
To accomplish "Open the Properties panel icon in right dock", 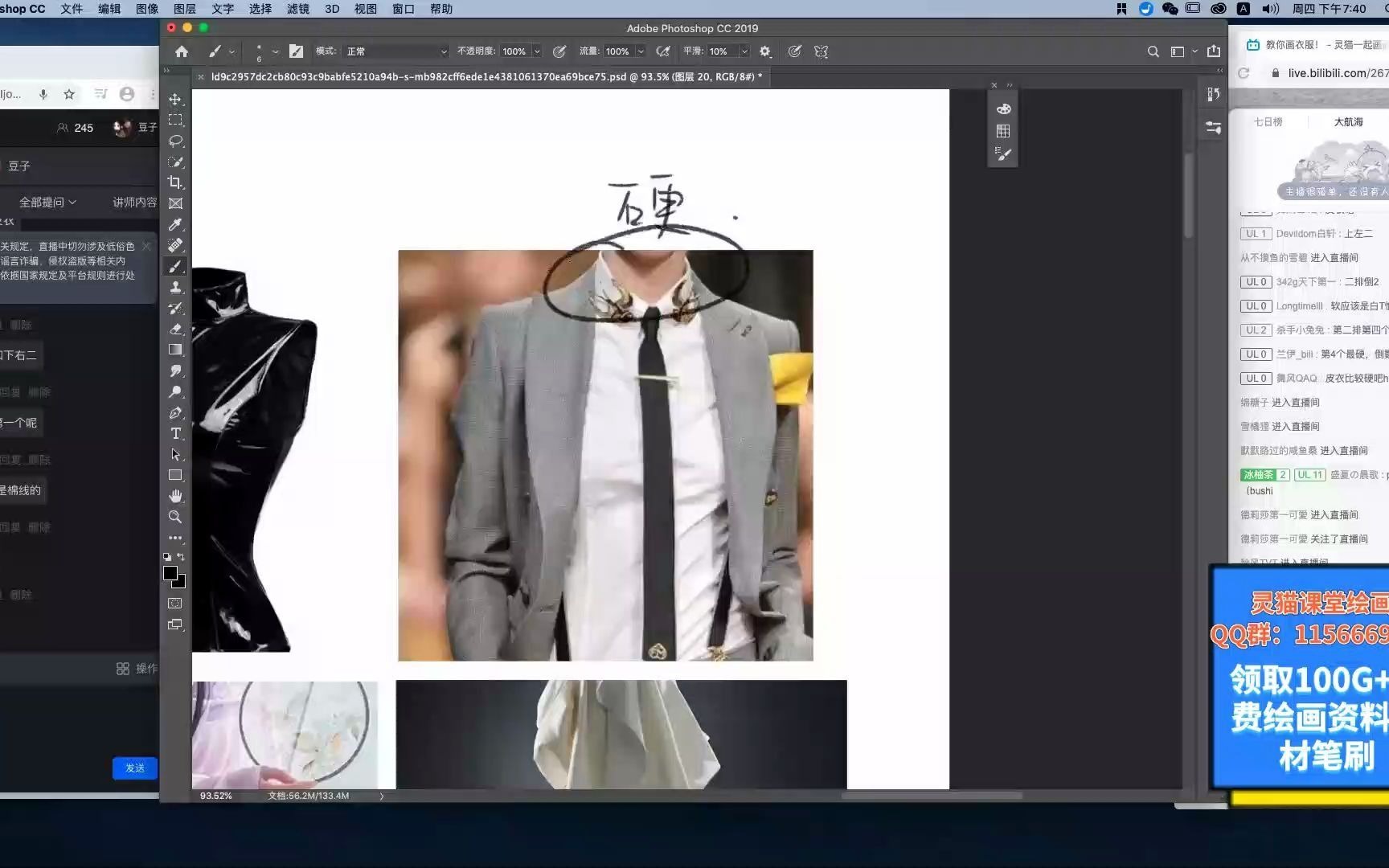I will click(1214, 128).
